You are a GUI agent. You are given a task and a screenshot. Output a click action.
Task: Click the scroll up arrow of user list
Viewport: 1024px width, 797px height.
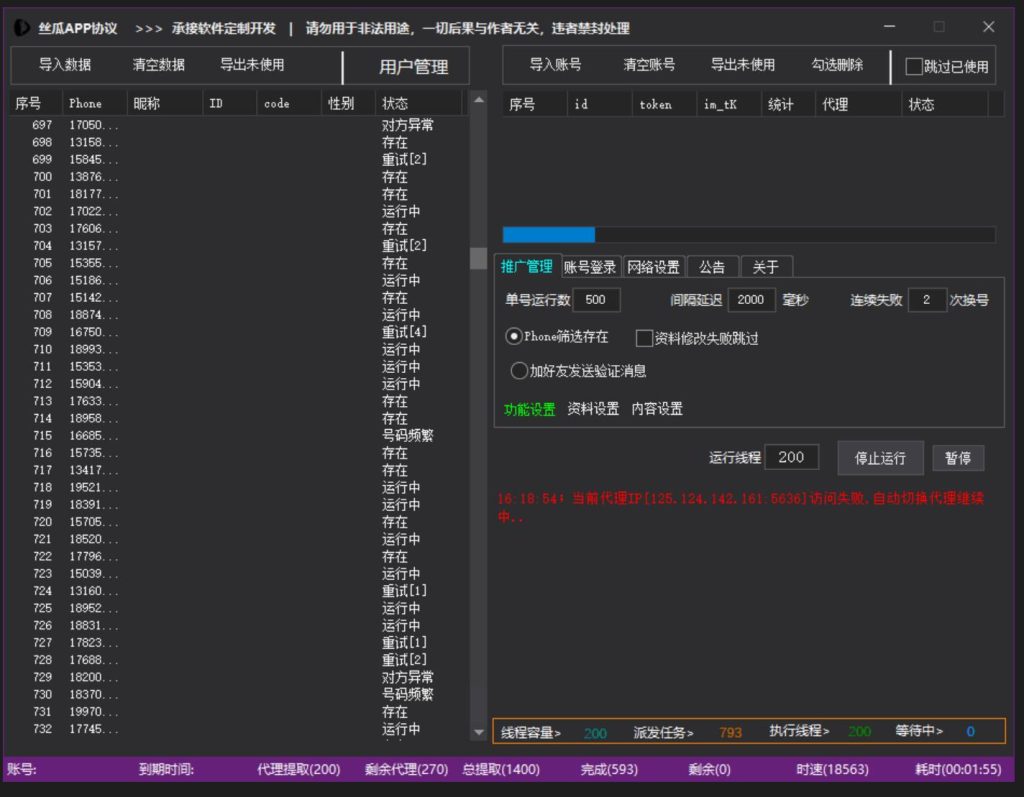coord(478,101)
